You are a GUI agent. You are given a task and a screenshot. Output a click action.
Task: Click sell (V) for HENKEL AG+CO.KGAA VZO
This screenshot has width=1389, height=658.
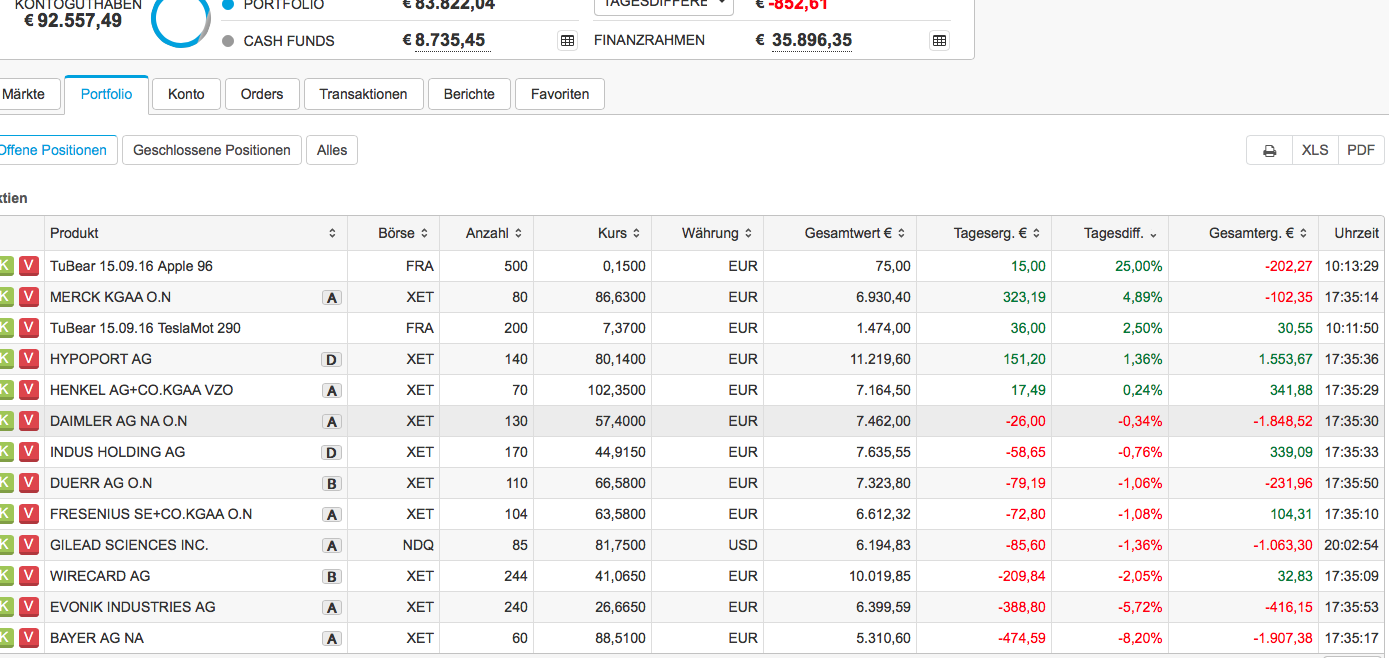(29, 390)
